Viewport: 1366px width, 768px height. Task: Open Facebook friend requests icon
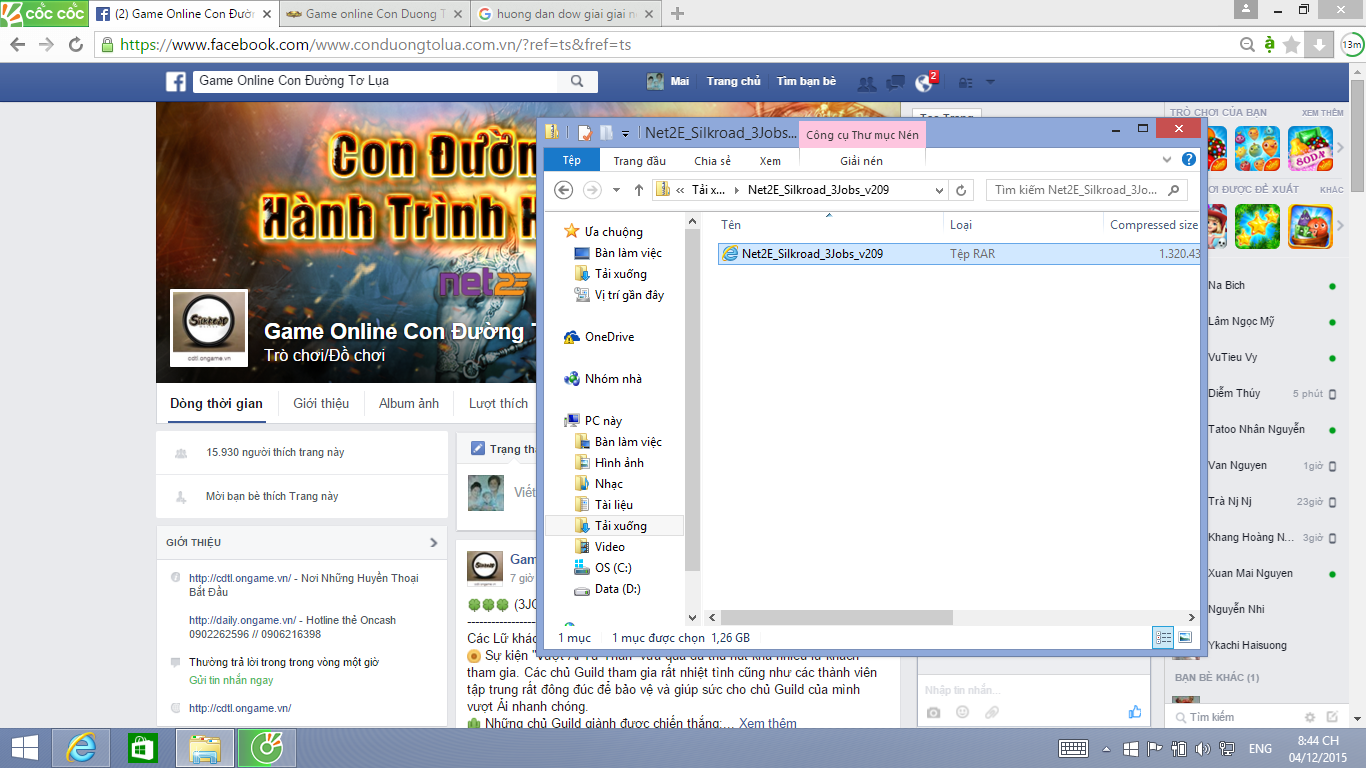867,82
